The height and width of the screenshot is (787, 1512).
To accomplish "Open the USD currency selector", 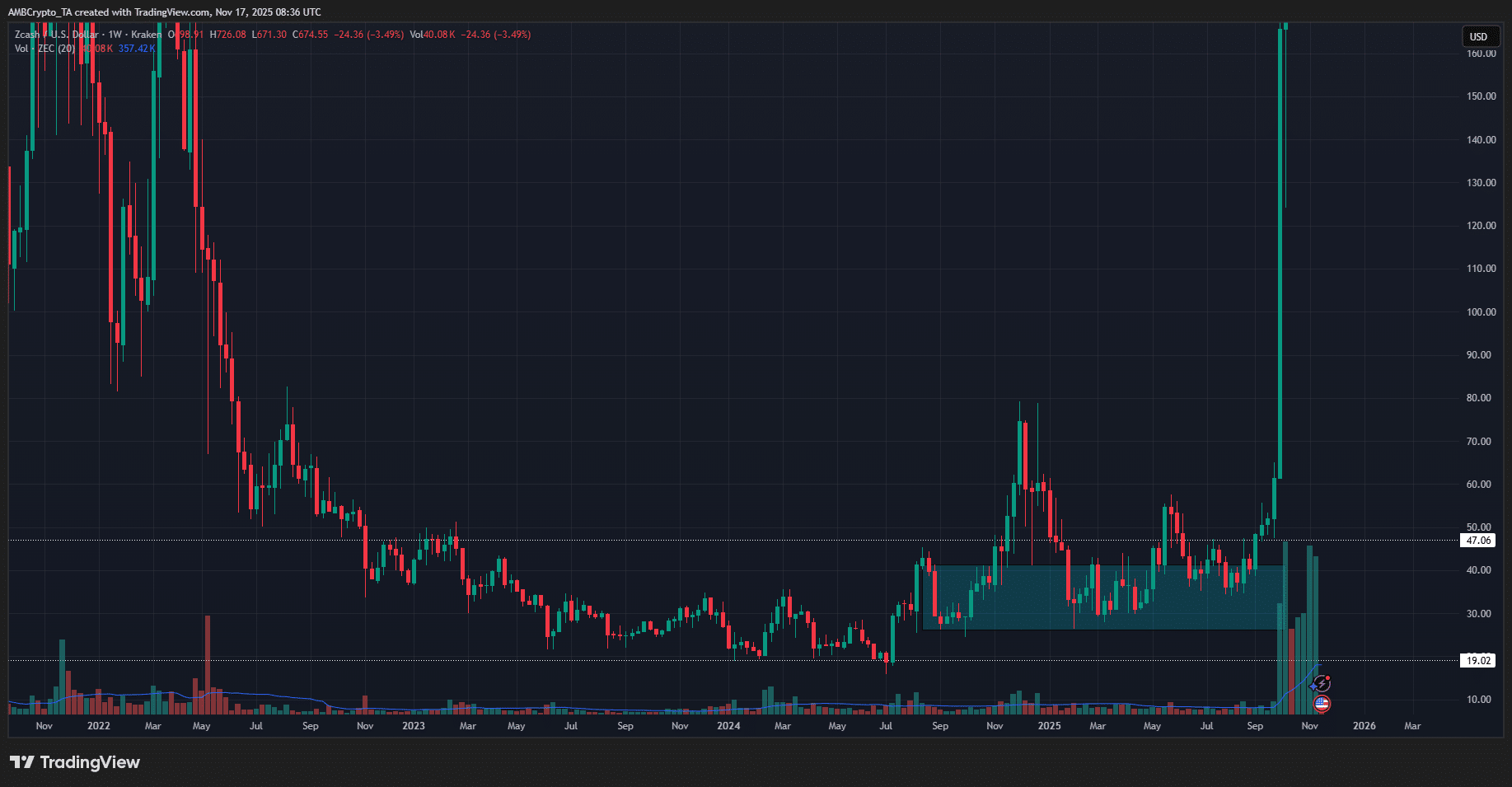I will tap(1478, 36).
